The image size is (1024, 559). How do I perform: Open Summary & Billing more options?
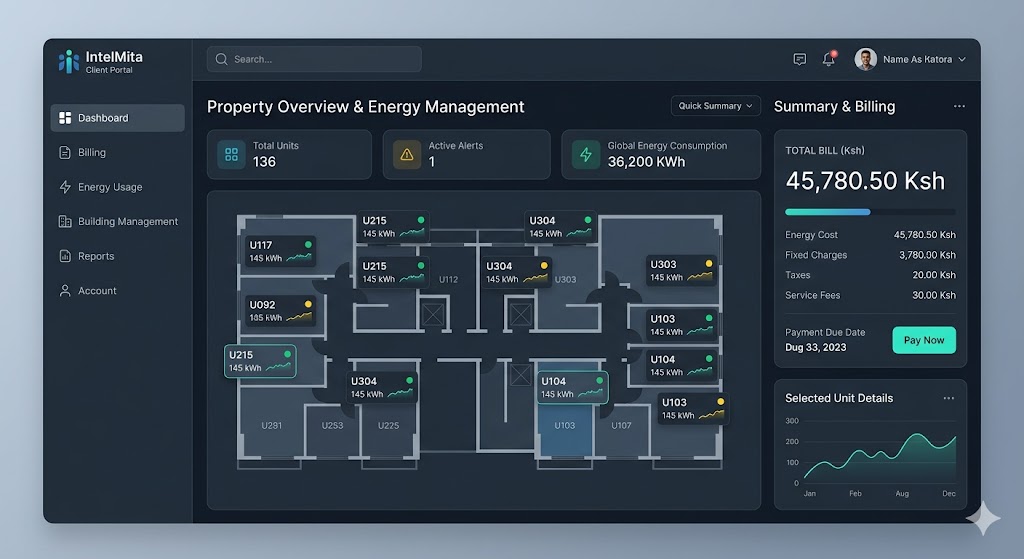coord(959,106)
